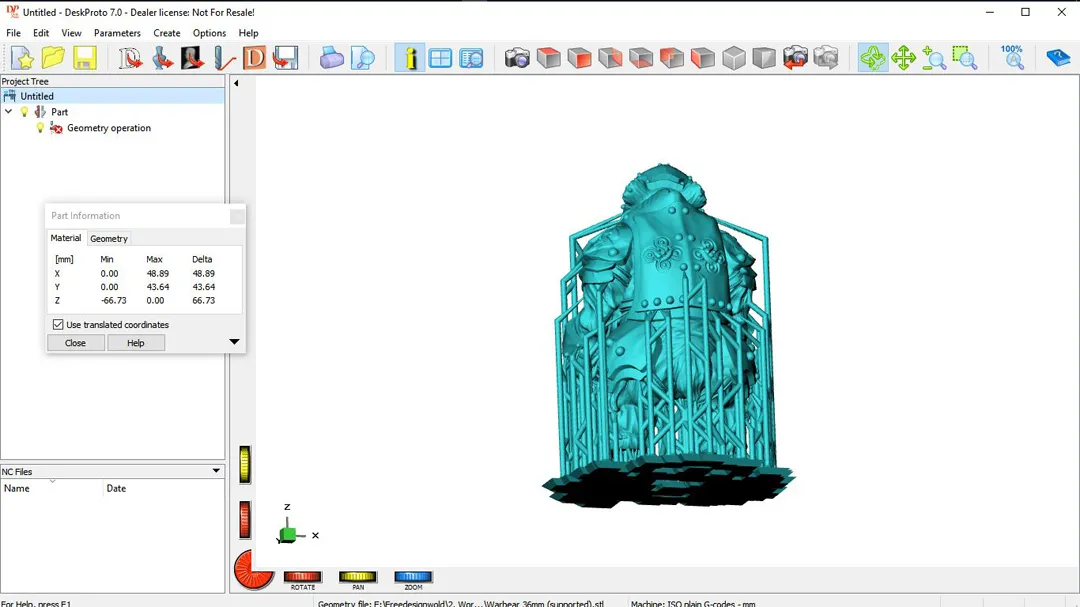Switch to view cube with red top face

(x=549, y=58)
